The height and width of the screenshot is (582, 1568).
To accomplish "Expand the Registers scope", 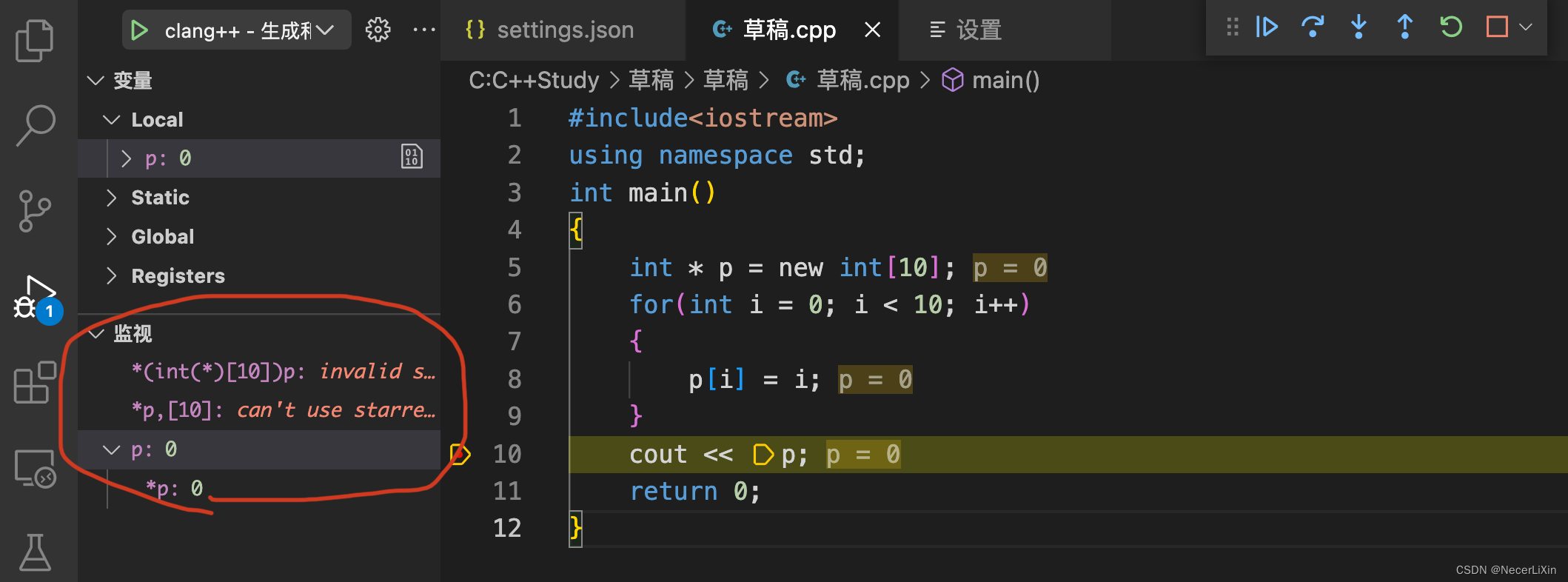I will point(112,275).
